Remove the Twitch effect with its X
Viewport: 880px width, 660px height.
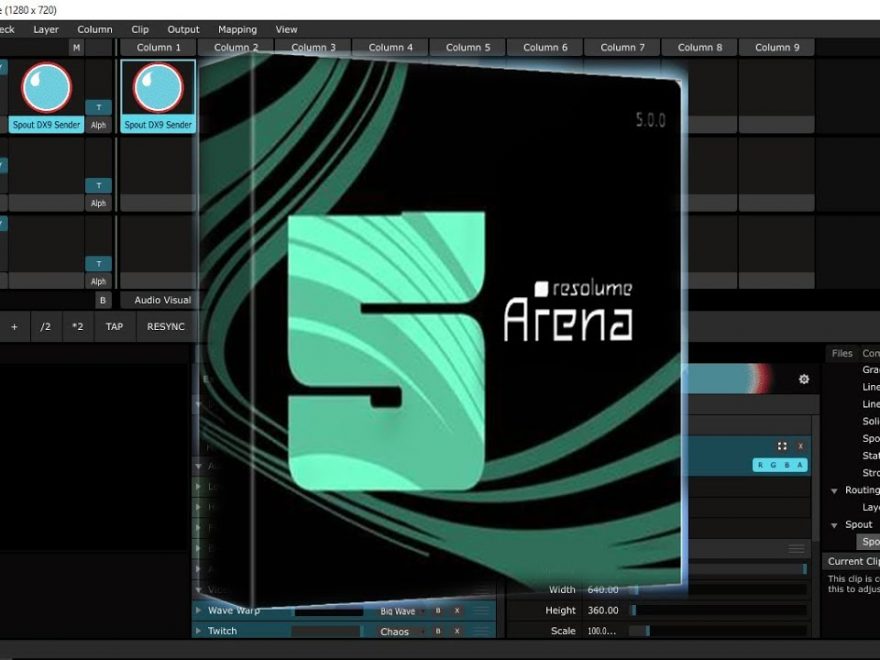tap(457, 631)
